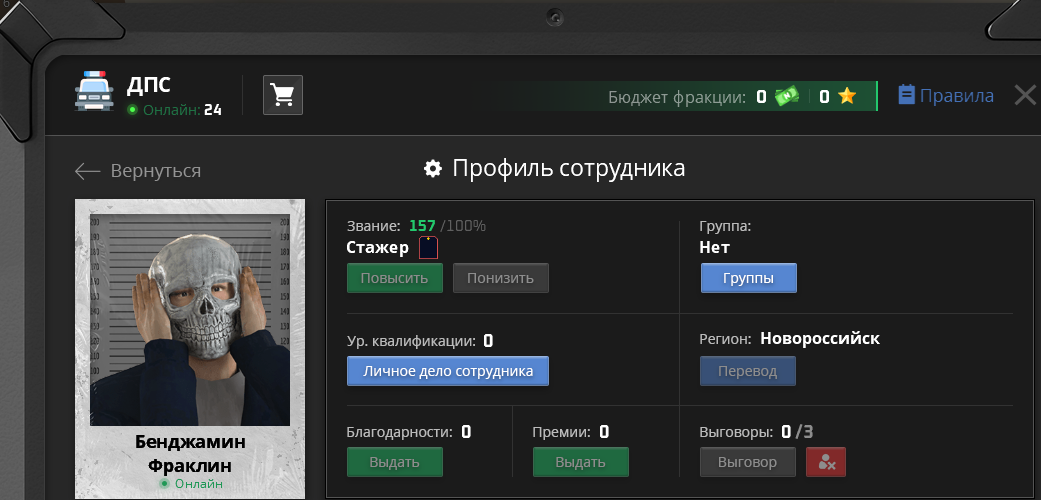Dismiss employee with the red user-remove button

(826, 462)
